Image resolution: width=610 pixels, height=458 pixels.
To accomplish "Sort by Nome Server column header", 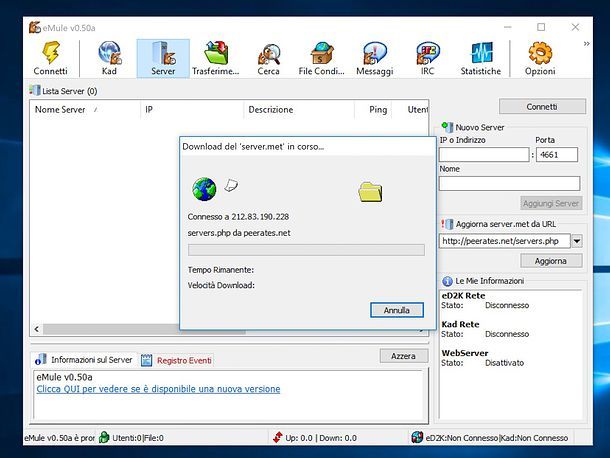I will click(85, 110).
